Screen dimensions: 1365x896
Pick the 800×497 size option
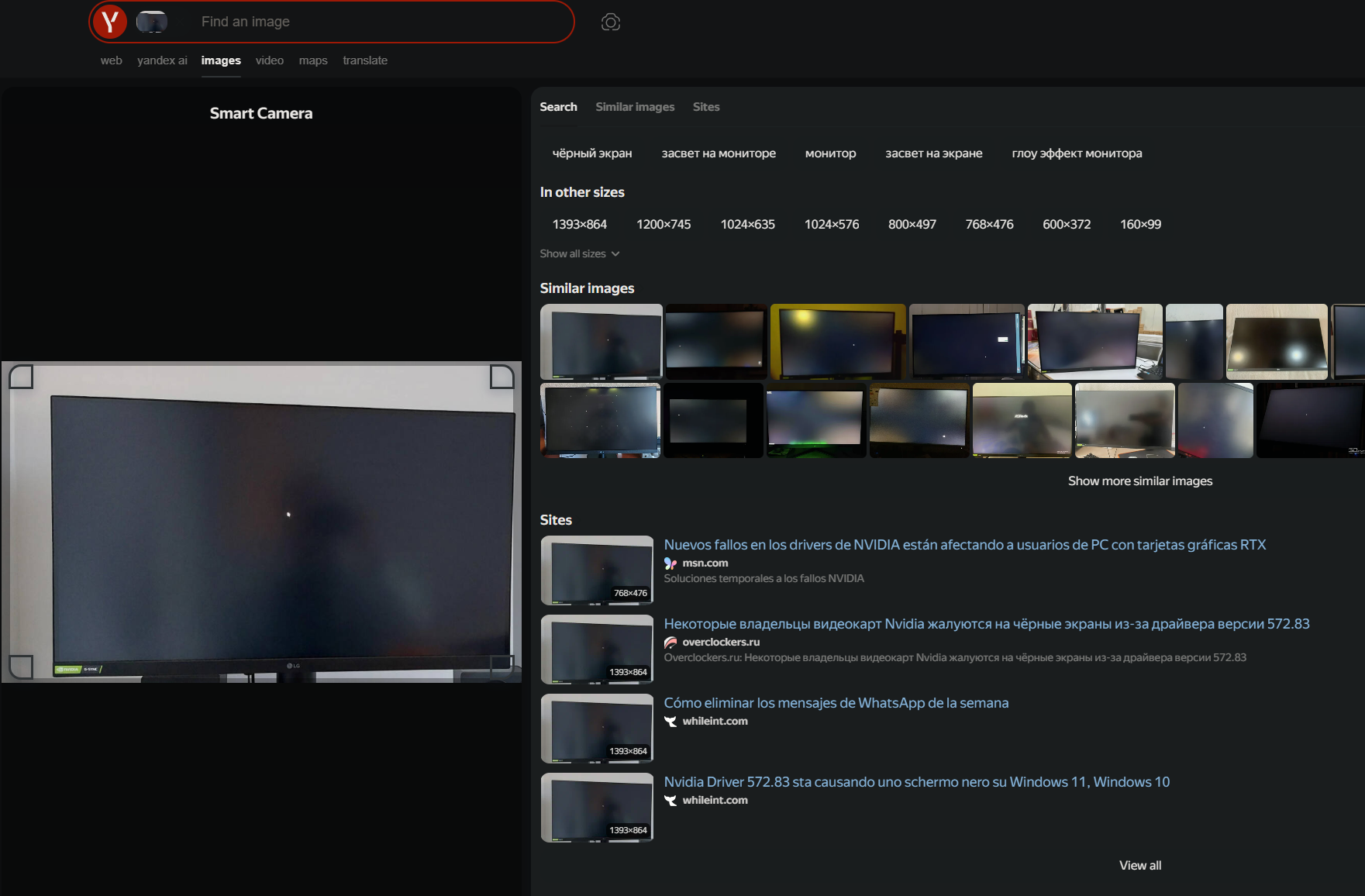point(912,225)
